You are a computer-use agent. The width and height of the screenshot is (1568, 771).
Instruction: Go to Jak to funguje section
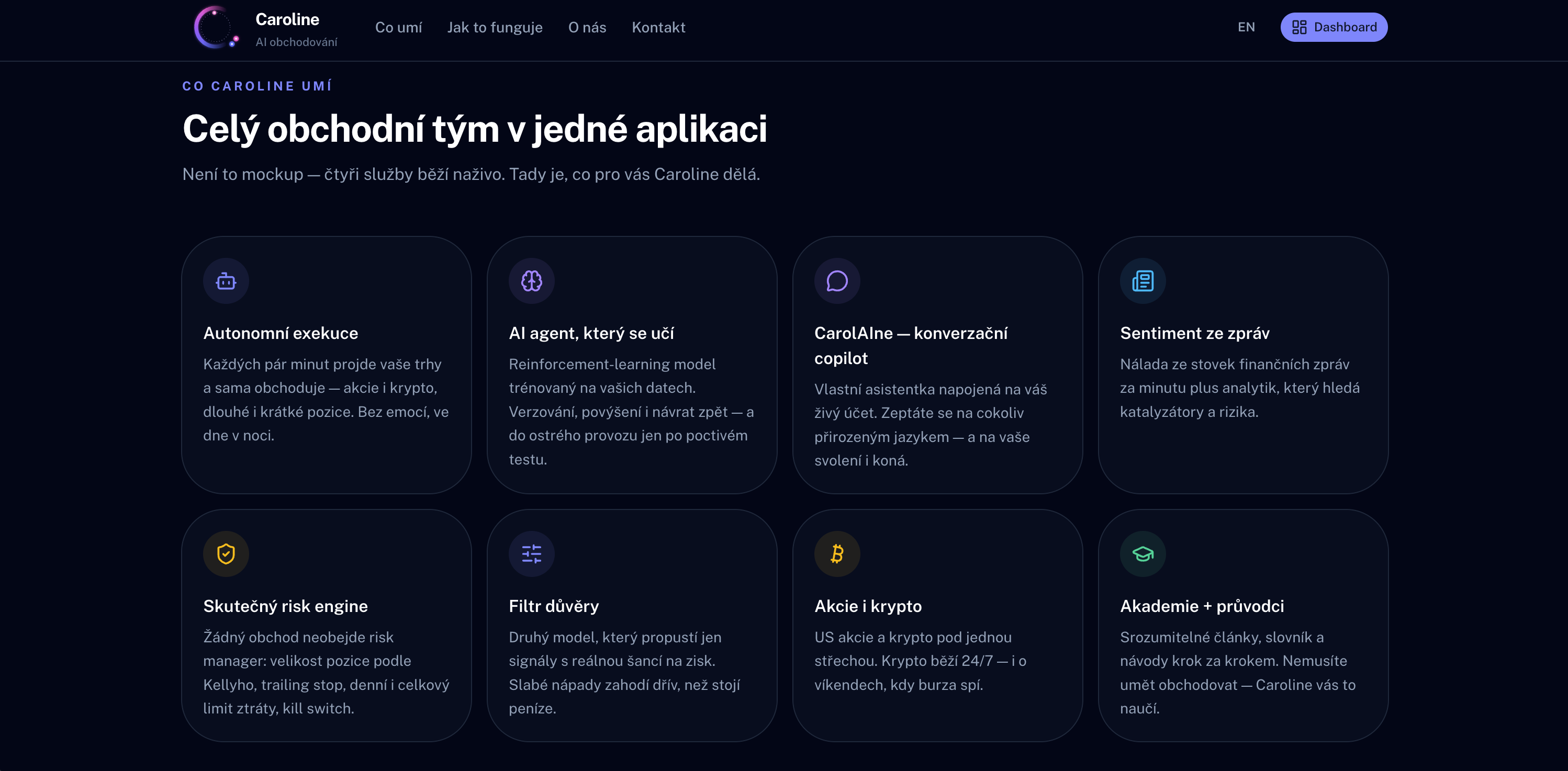(495, 27)
